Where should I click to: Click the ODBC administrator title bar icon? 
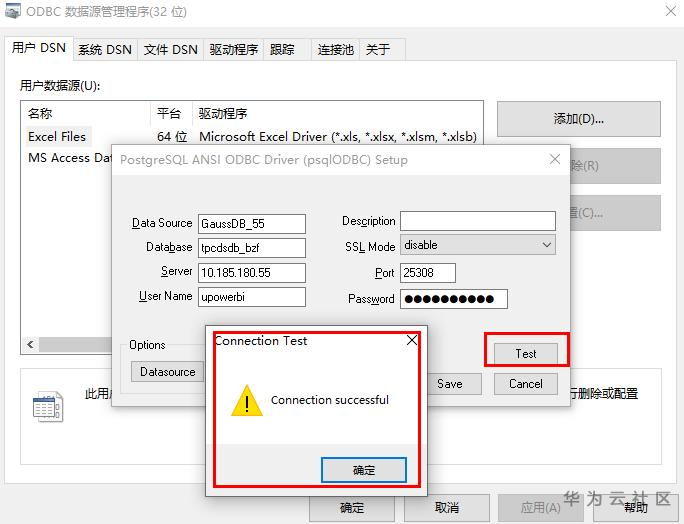pyautogui.click(x=12, y=10)
